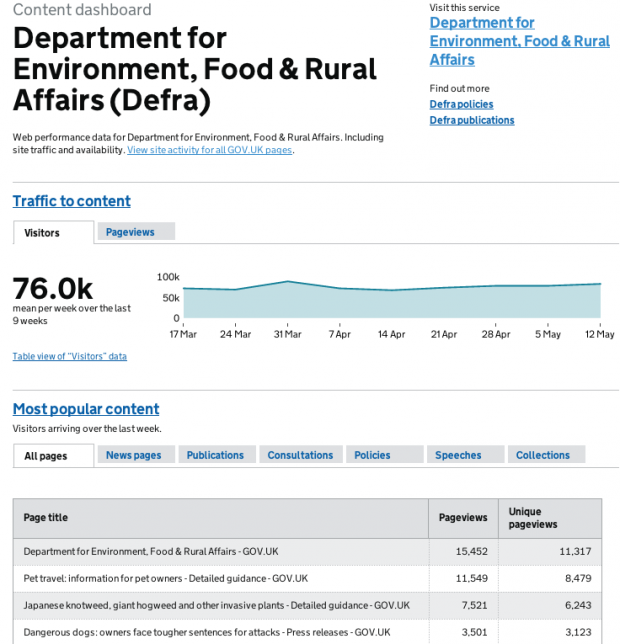620x644 pixels.
Task: Switch to the Publications tab
Action: pyautogui.click(x=217, y=455)
